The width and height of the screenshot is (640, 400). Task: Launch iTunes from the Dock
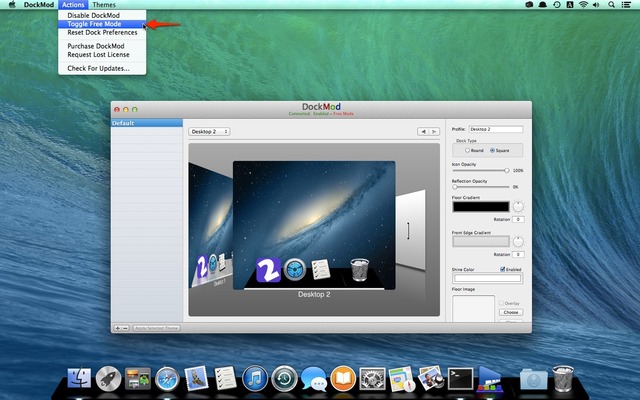pos(254,379)
